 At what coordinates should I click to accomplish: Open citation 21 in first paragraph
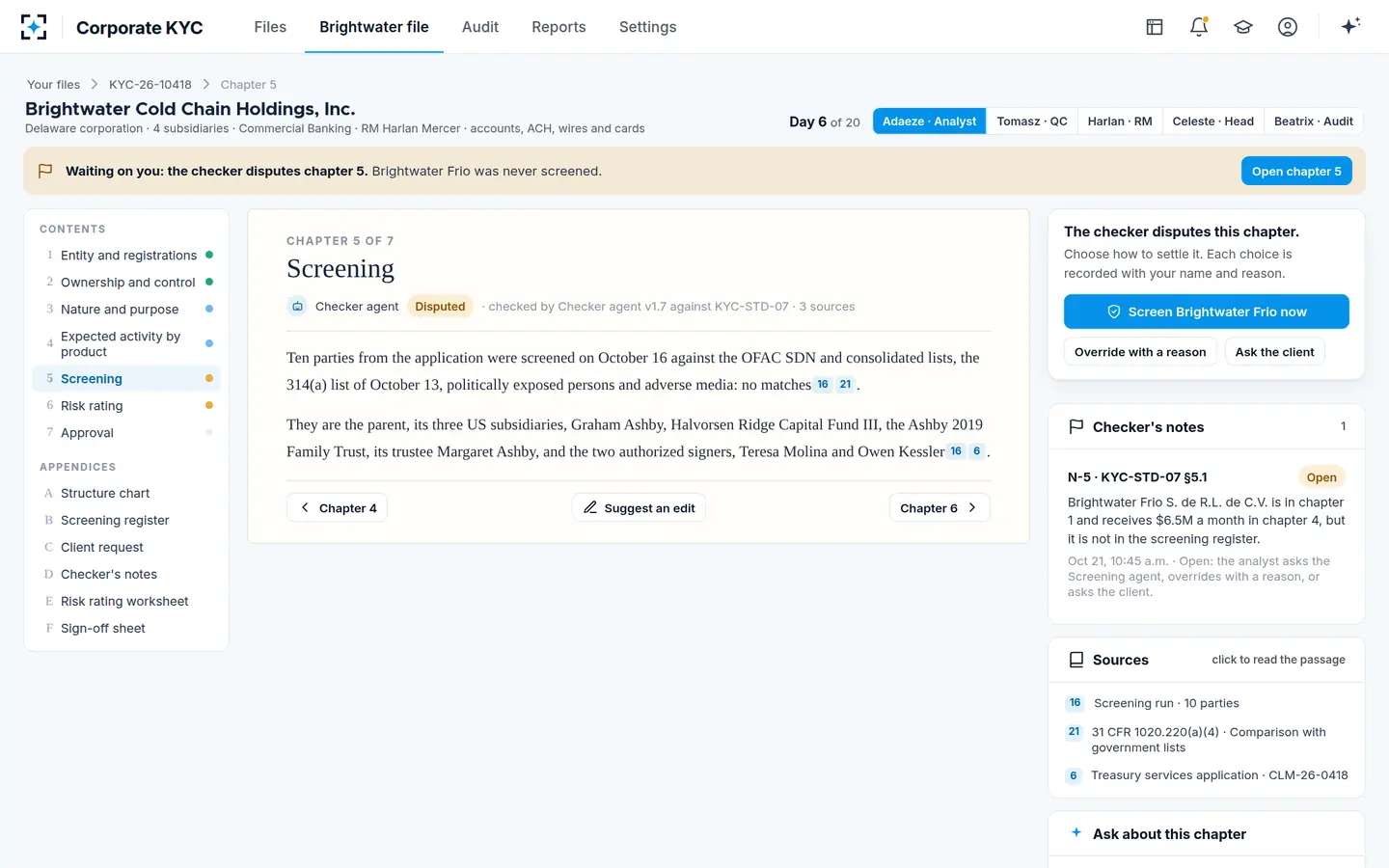pyautogui.click(x=846, y=384)
